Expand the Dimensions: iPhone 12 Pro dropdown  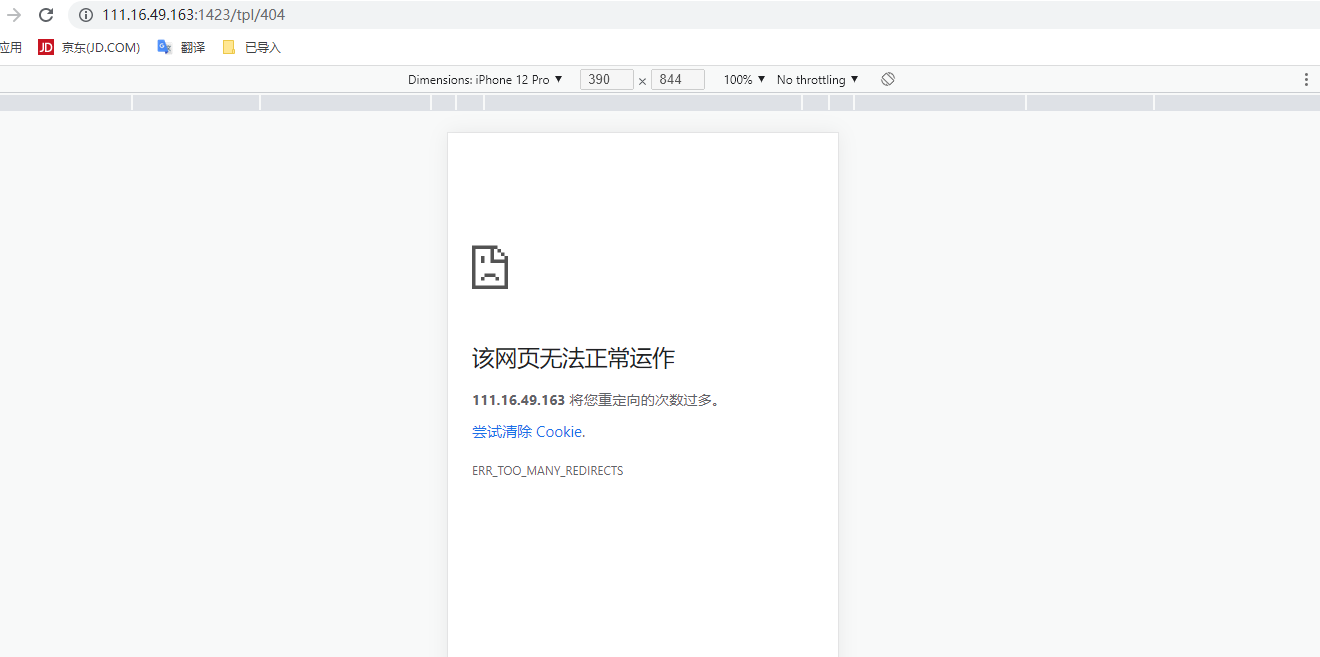pyautogui.click(x=485, y=79)
